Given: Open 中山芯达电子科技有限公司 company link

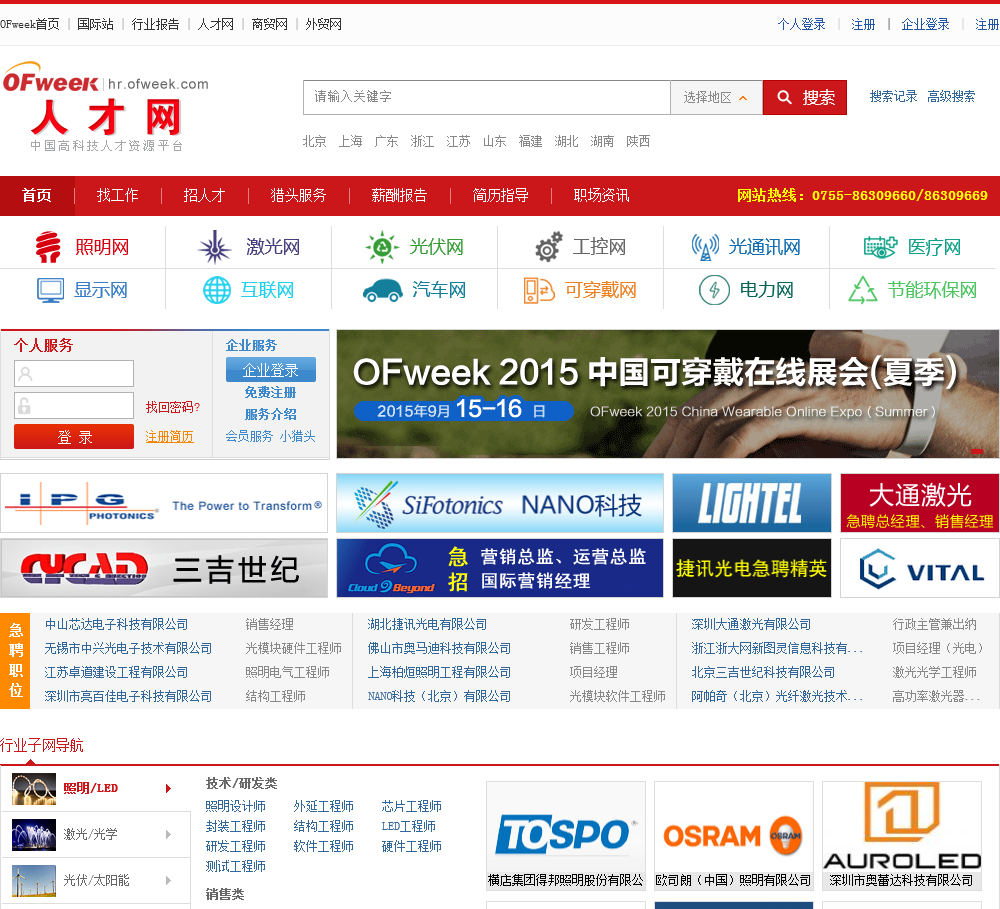Looking at the screenshot, I should coord(116,624).
